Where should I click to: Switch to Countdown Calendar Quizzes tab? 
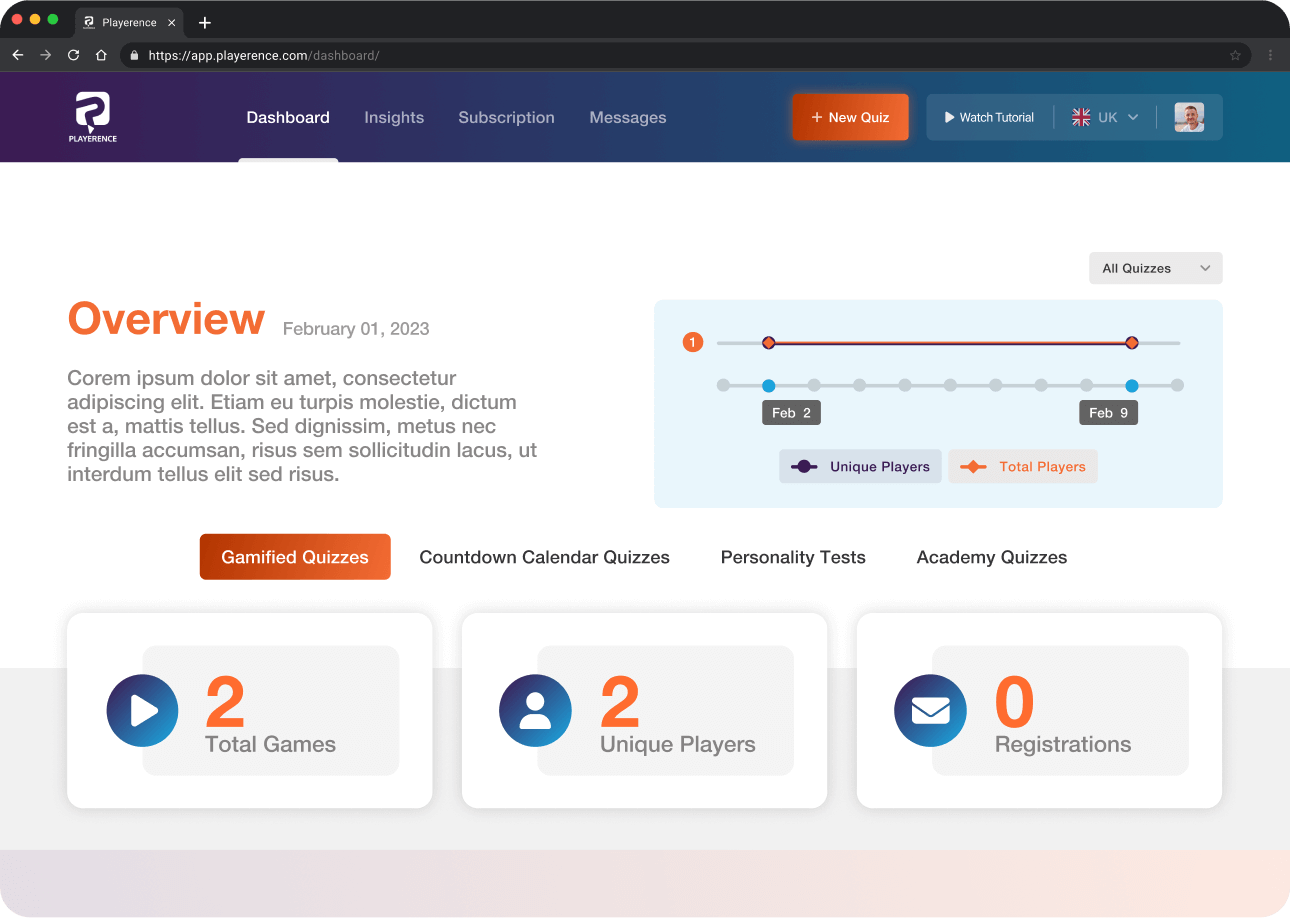pos(544,557)
